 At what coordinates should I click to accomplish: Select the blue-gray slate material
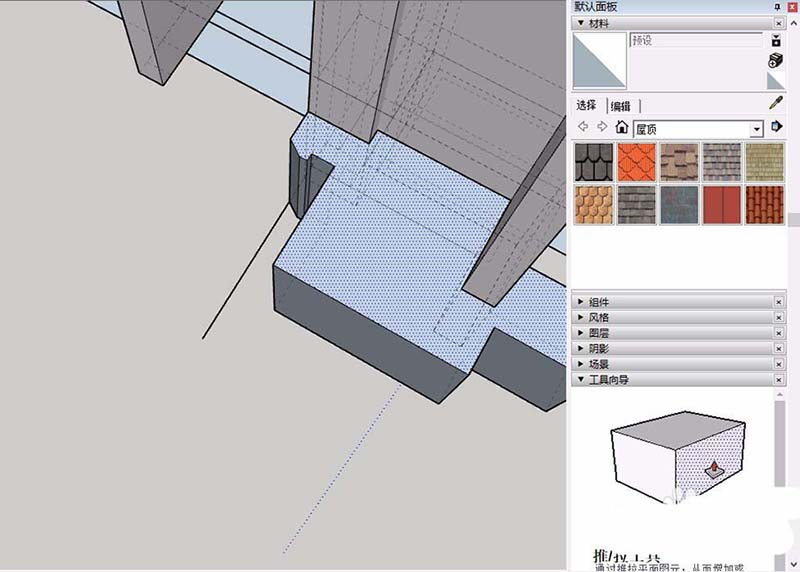click(679, 205)
